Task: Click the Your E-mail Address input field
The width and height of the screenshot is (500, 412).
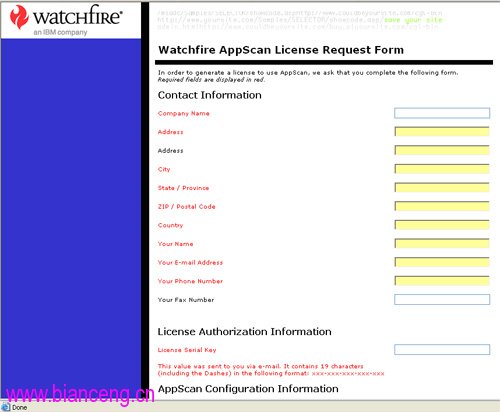Action: 442,262
